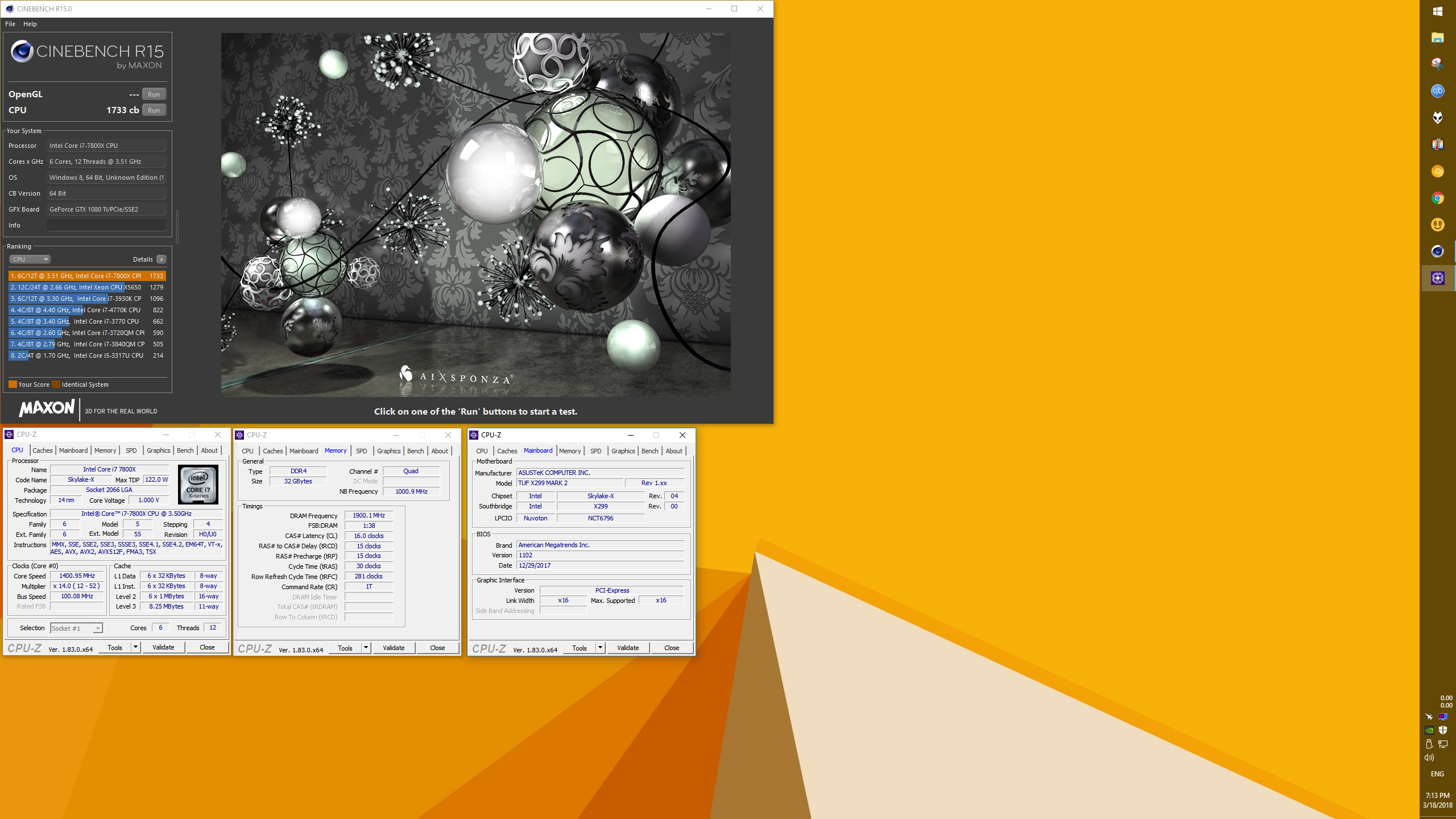Click the volume speaker tray icon
Viewport: 1456px width, 819px height.
1429,758
